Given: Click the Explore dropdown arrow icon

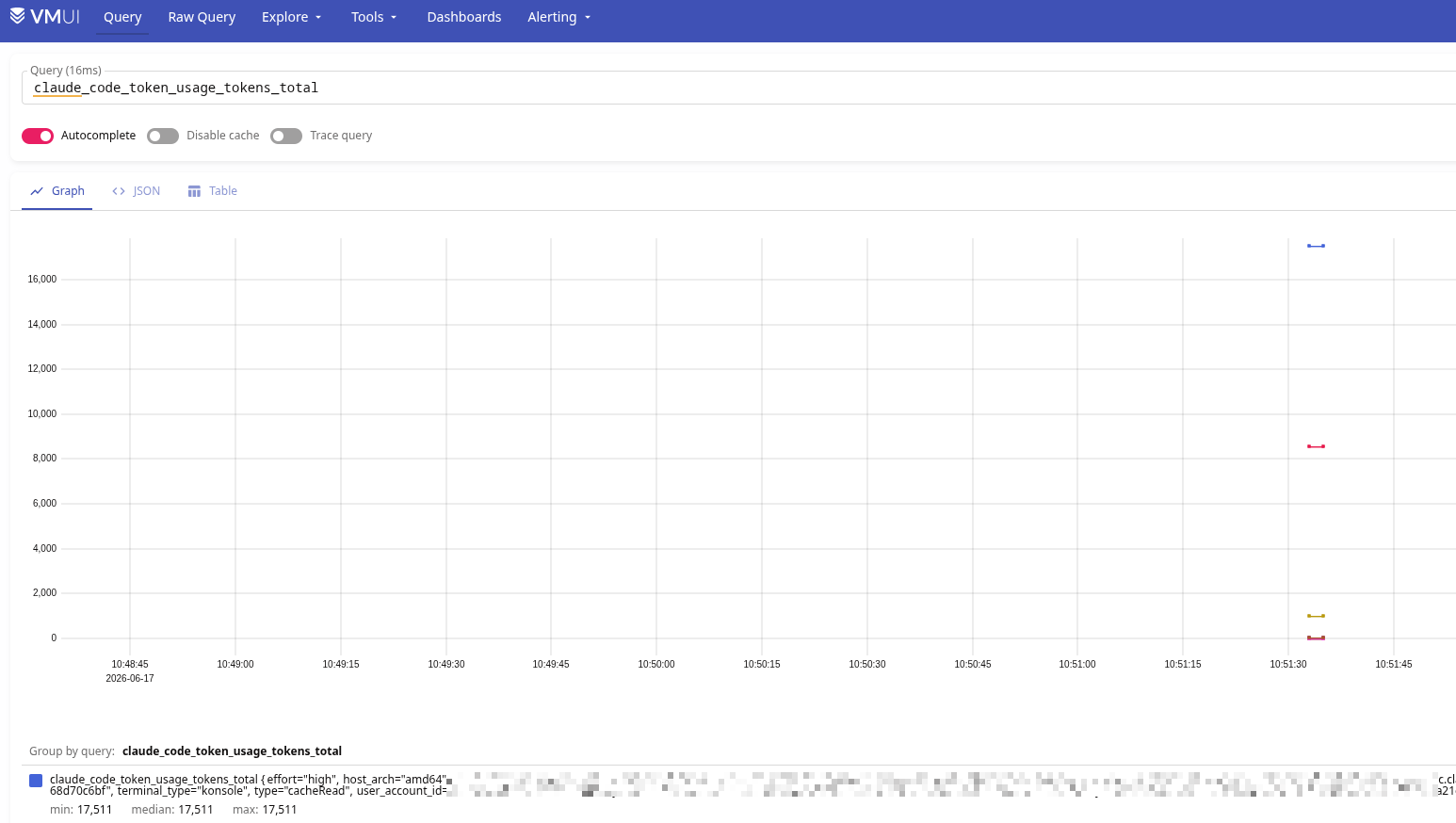Looking at the screenshot, I should pos(318,18).
